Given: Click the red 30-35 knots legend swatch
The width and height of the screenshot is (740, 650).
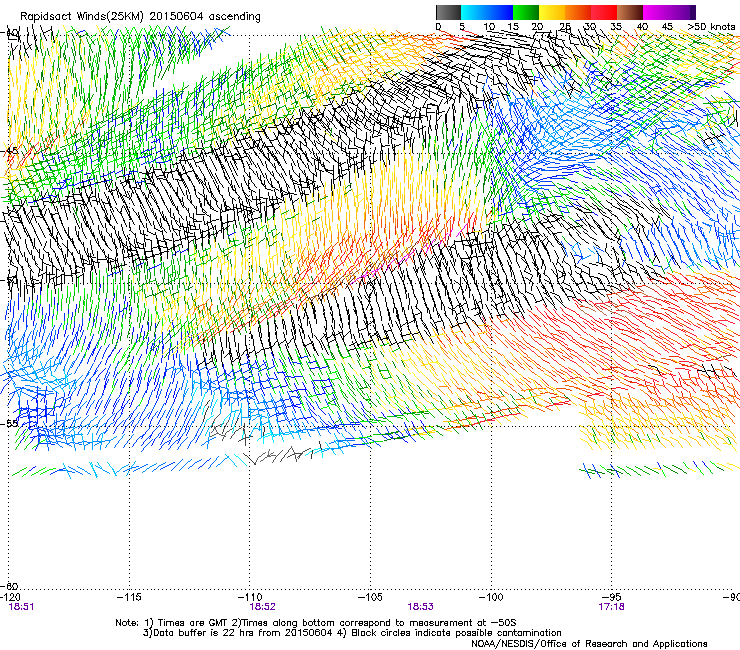Looking at the screenshot, I should point(604,12).
